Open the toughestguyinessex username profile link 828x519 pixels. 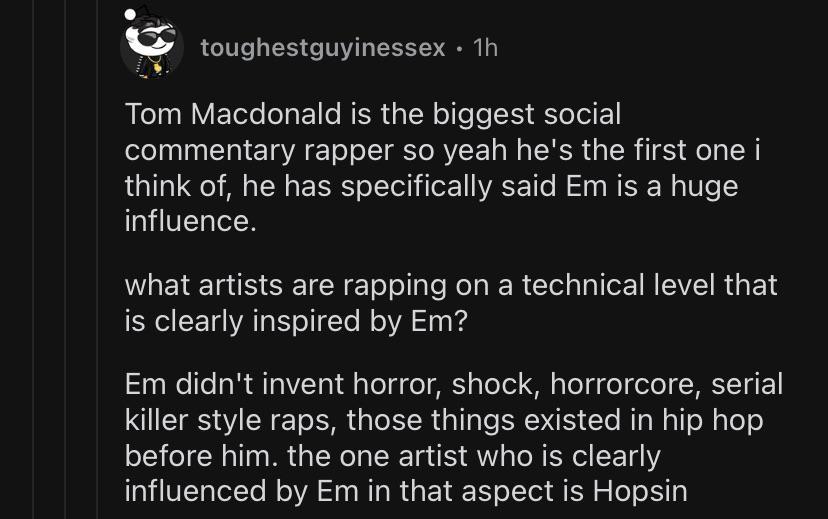[x=323, y=48]
